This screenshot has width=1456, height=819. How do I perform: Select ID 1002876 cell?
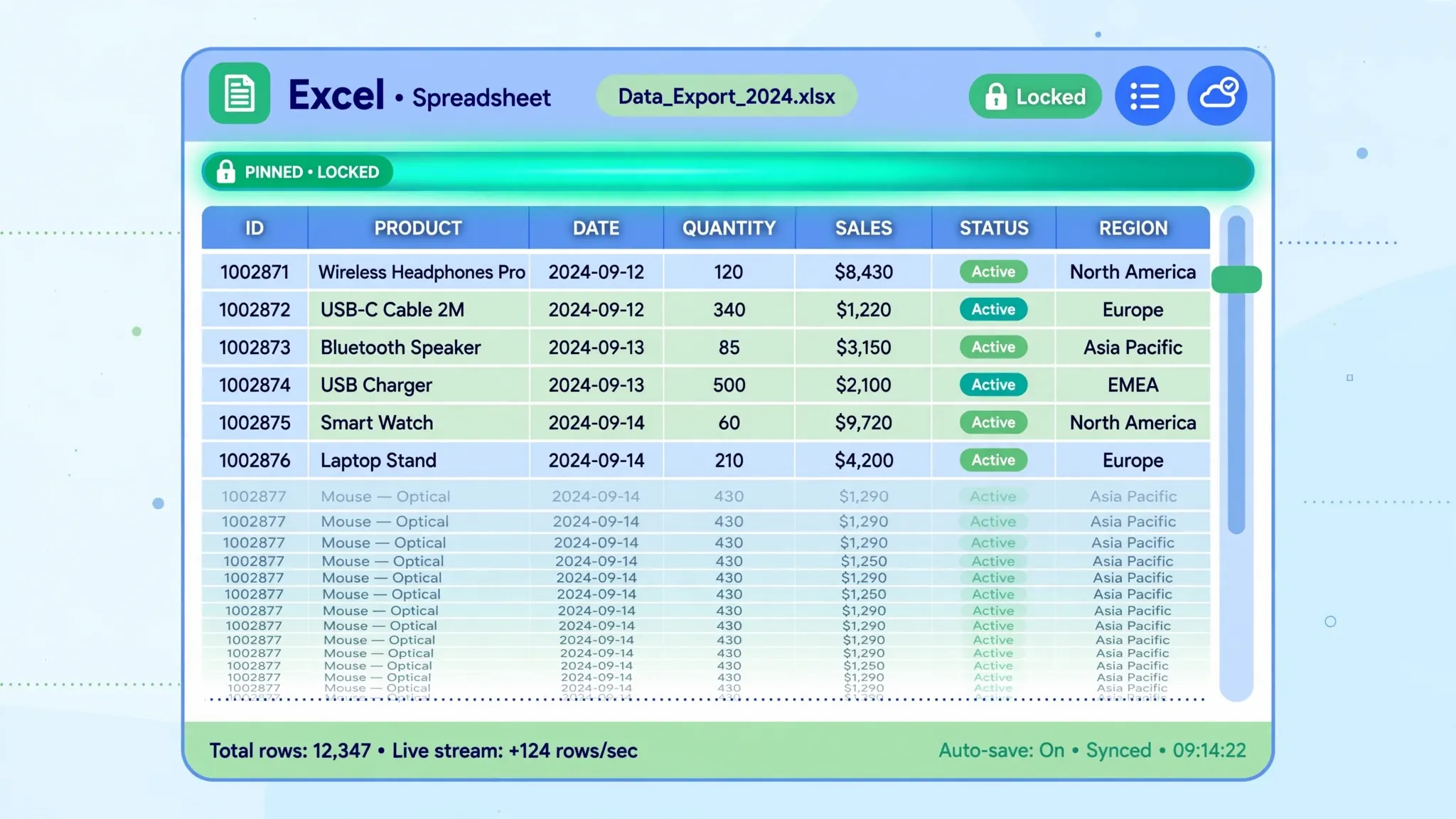(255, 460)
